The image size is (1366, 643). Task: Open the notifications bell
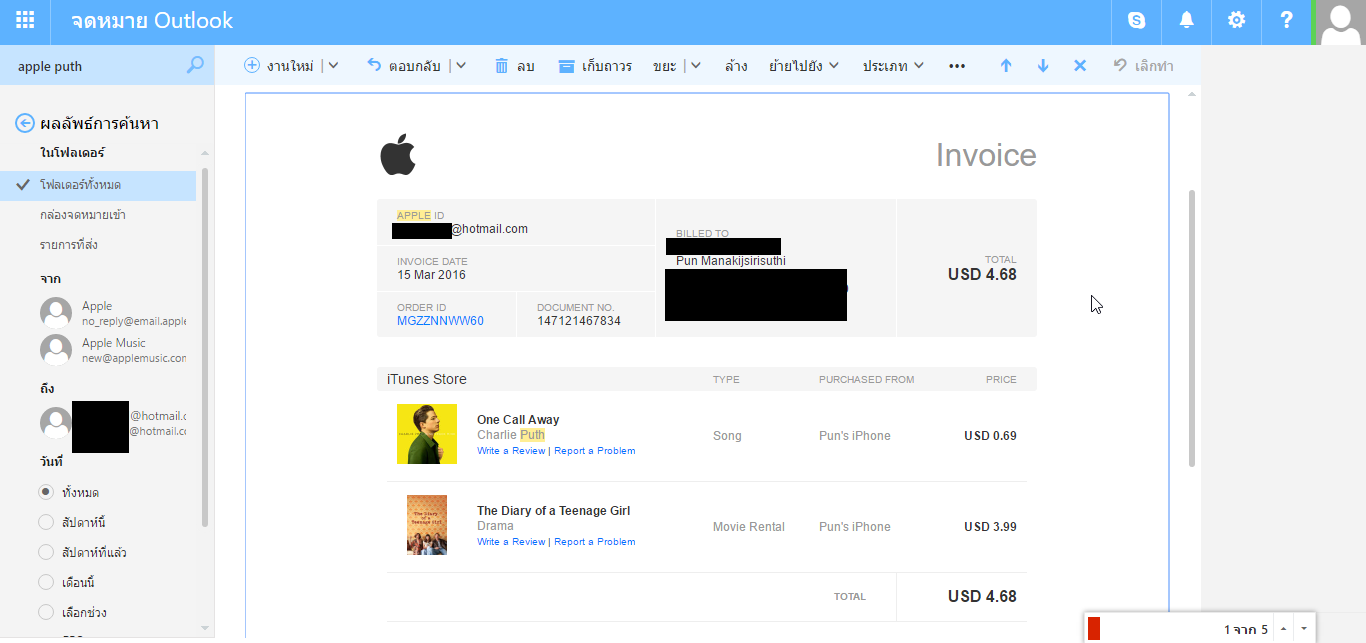pyautogui.click(x=1187, y=20)
